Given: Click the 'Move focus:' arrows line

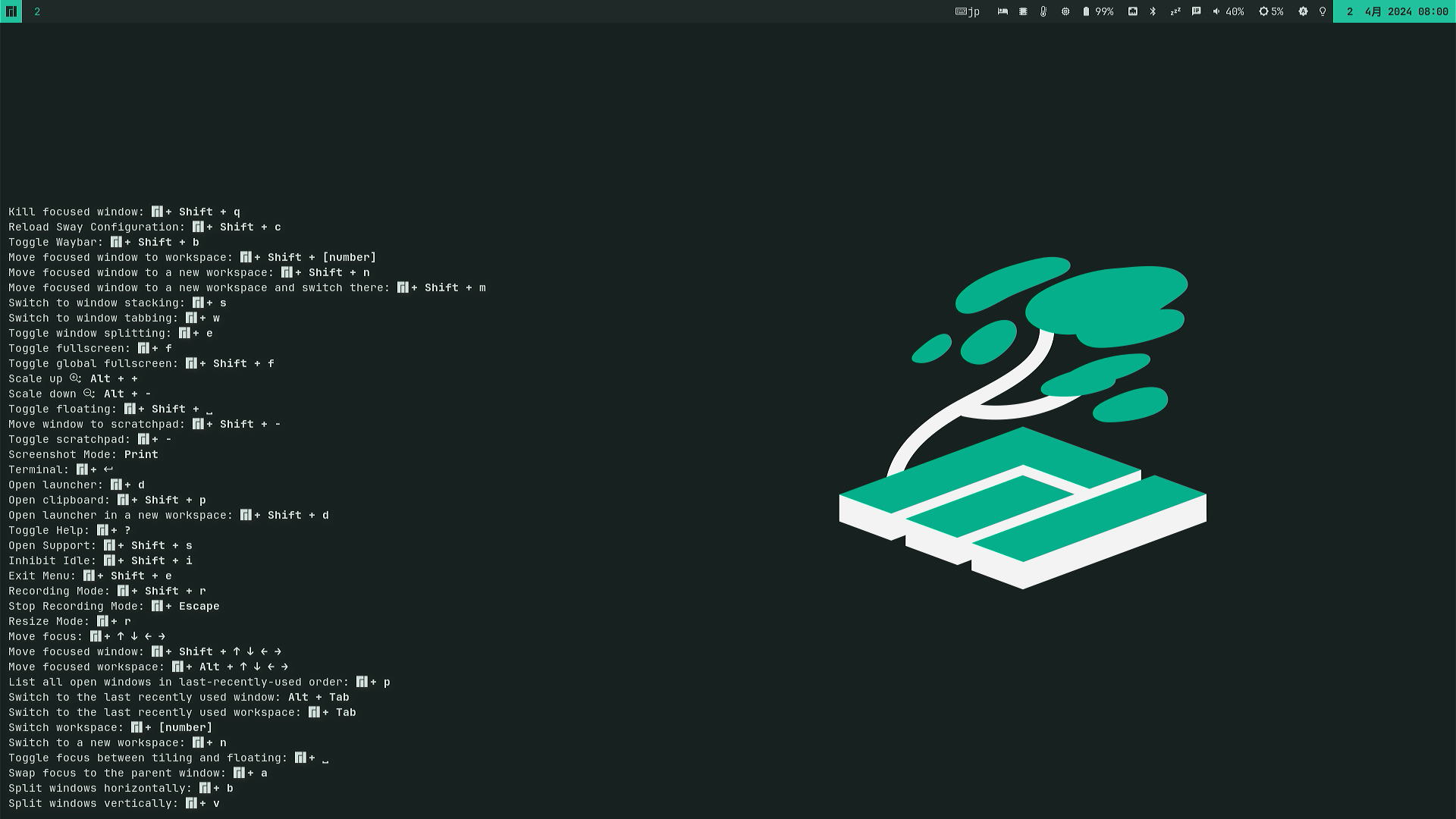Looking at the screenshot, I should pyautogui.click(x=87, y=636).
